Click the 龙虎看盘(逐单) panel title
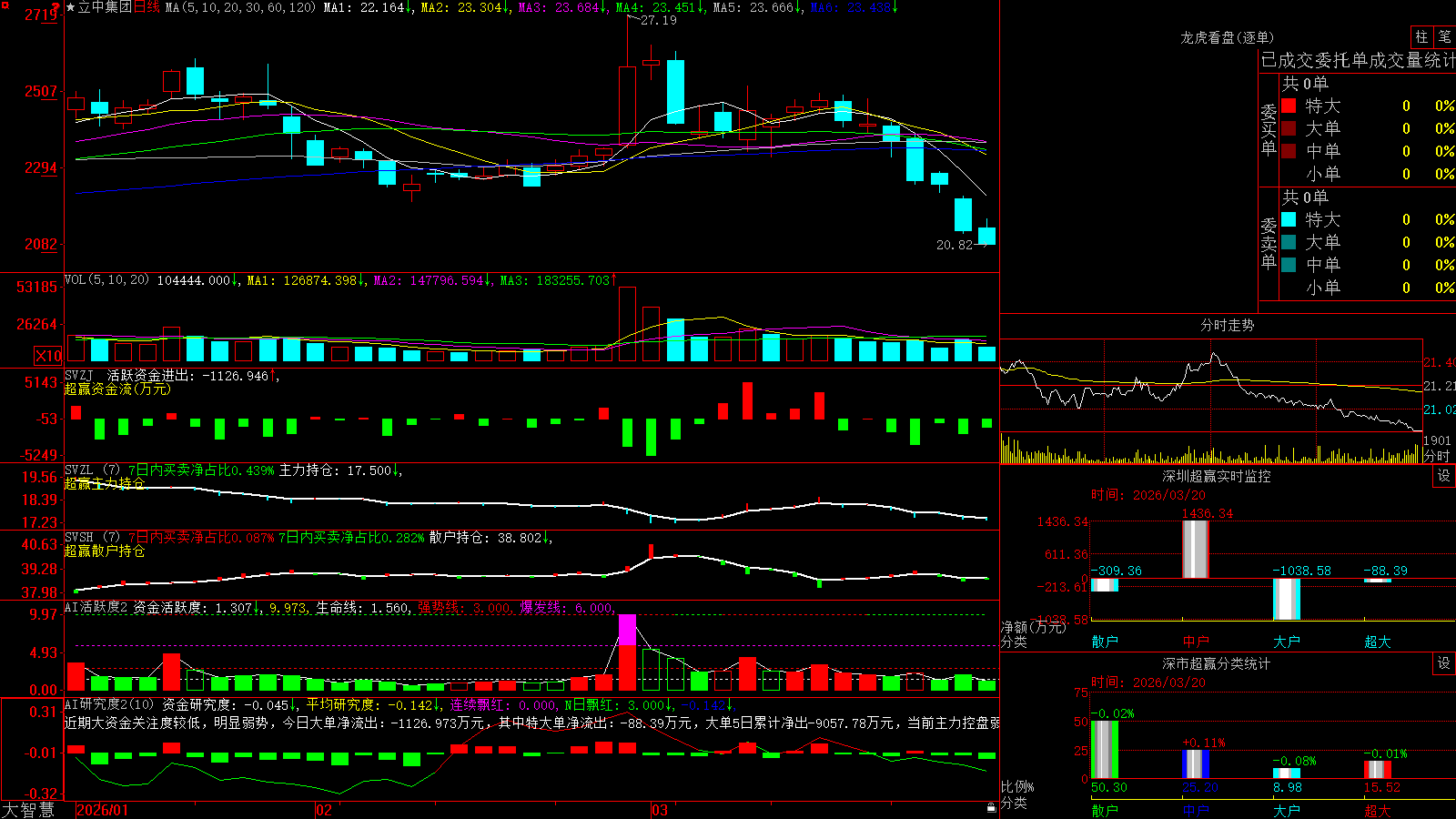This screenshot has height=819, width=1456. 1227,37
